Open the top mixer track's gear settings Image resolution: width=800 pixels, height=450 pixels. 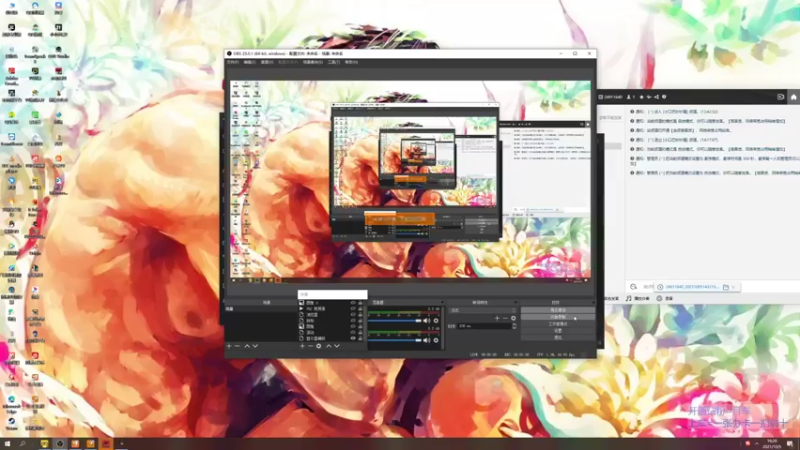(x=436, y=321)
